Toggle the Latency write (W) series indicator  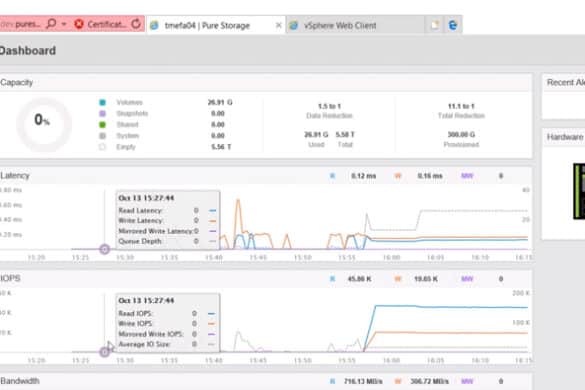(398, 176)
